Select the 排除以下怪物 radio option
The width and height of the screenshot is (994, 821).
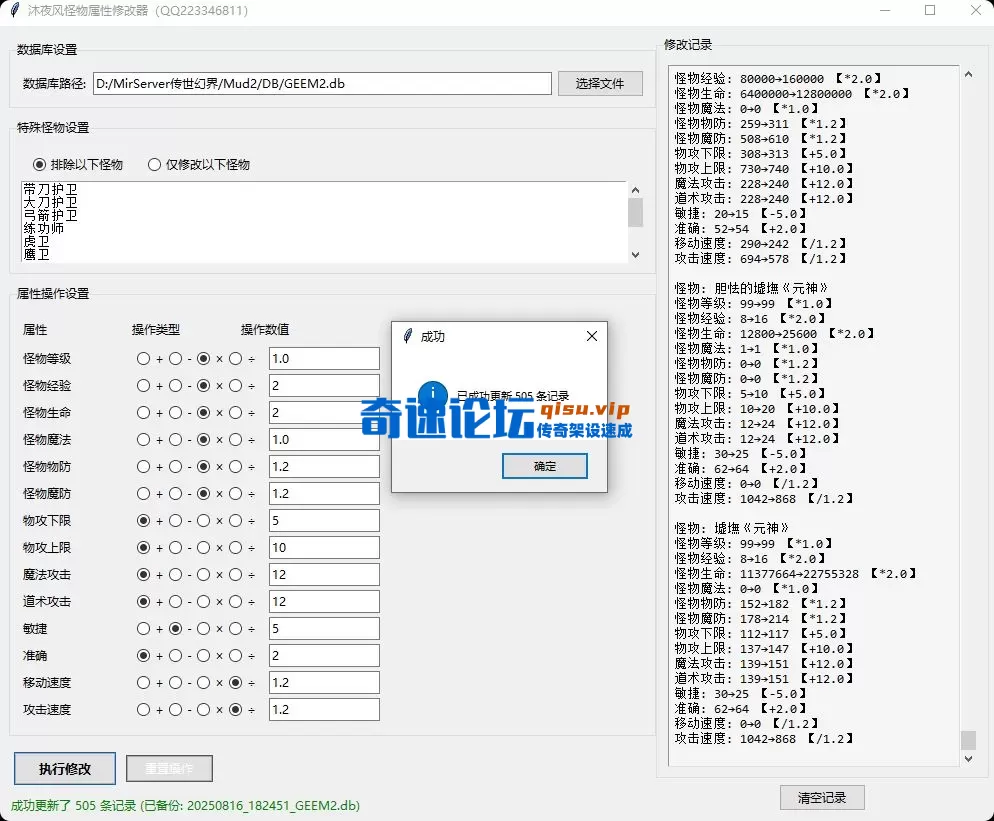(37, 165)
